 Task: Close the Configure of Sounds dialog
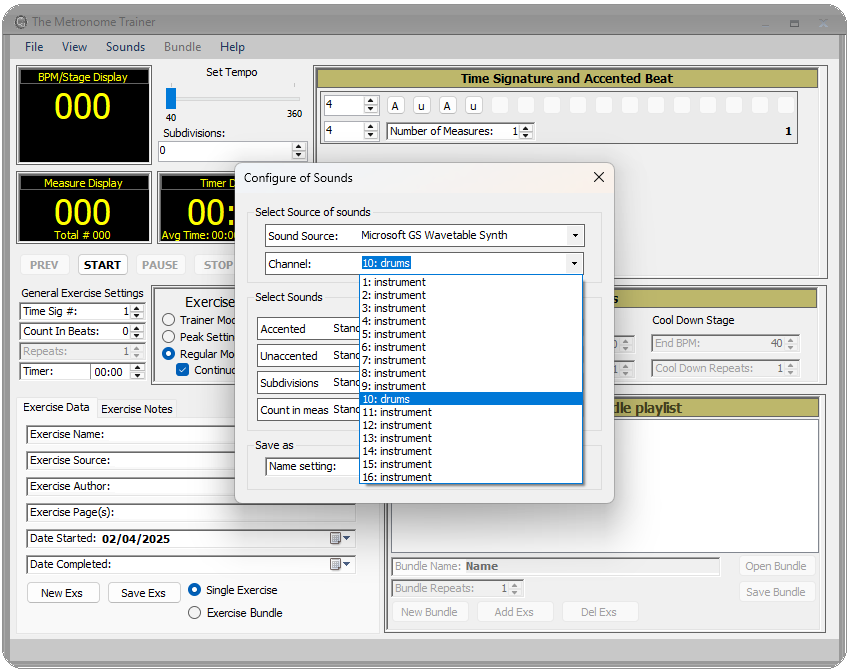pos(598,177)
